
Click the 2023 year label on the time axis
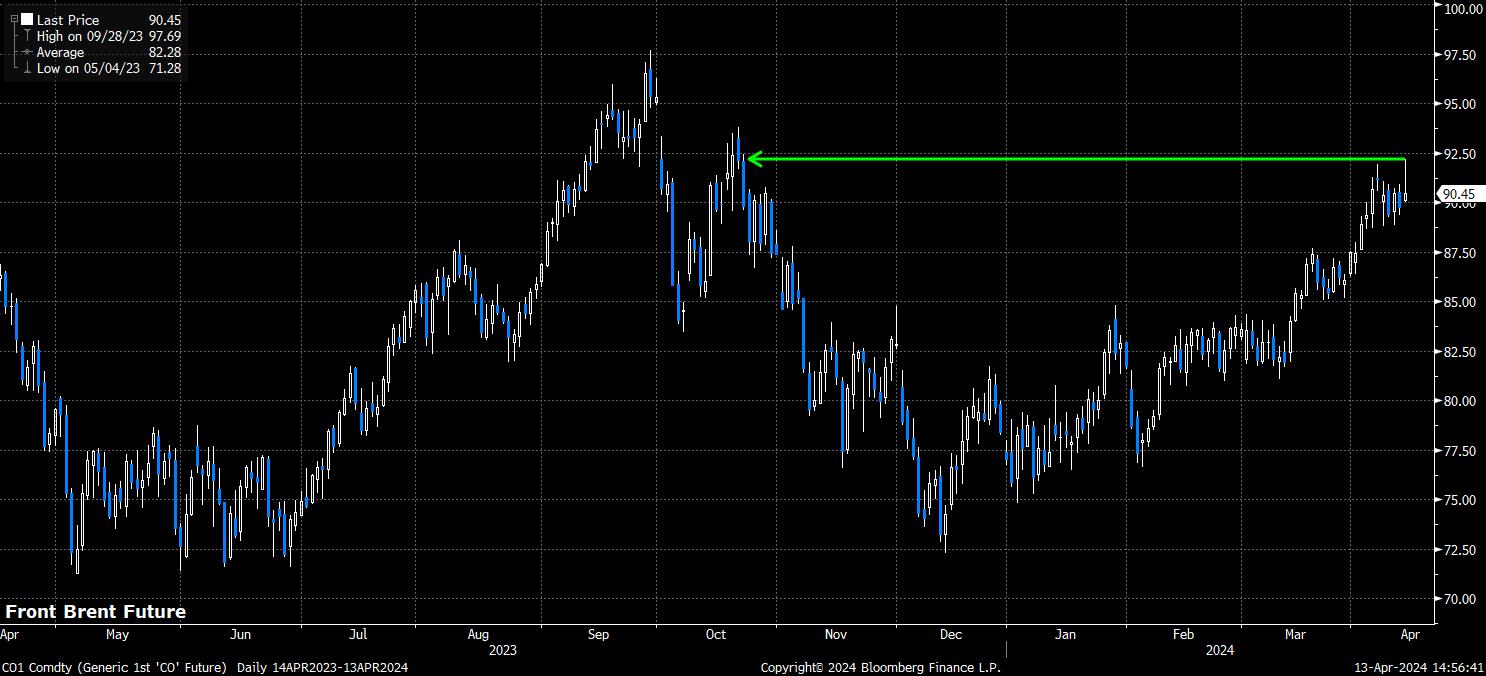coord(503,649)
